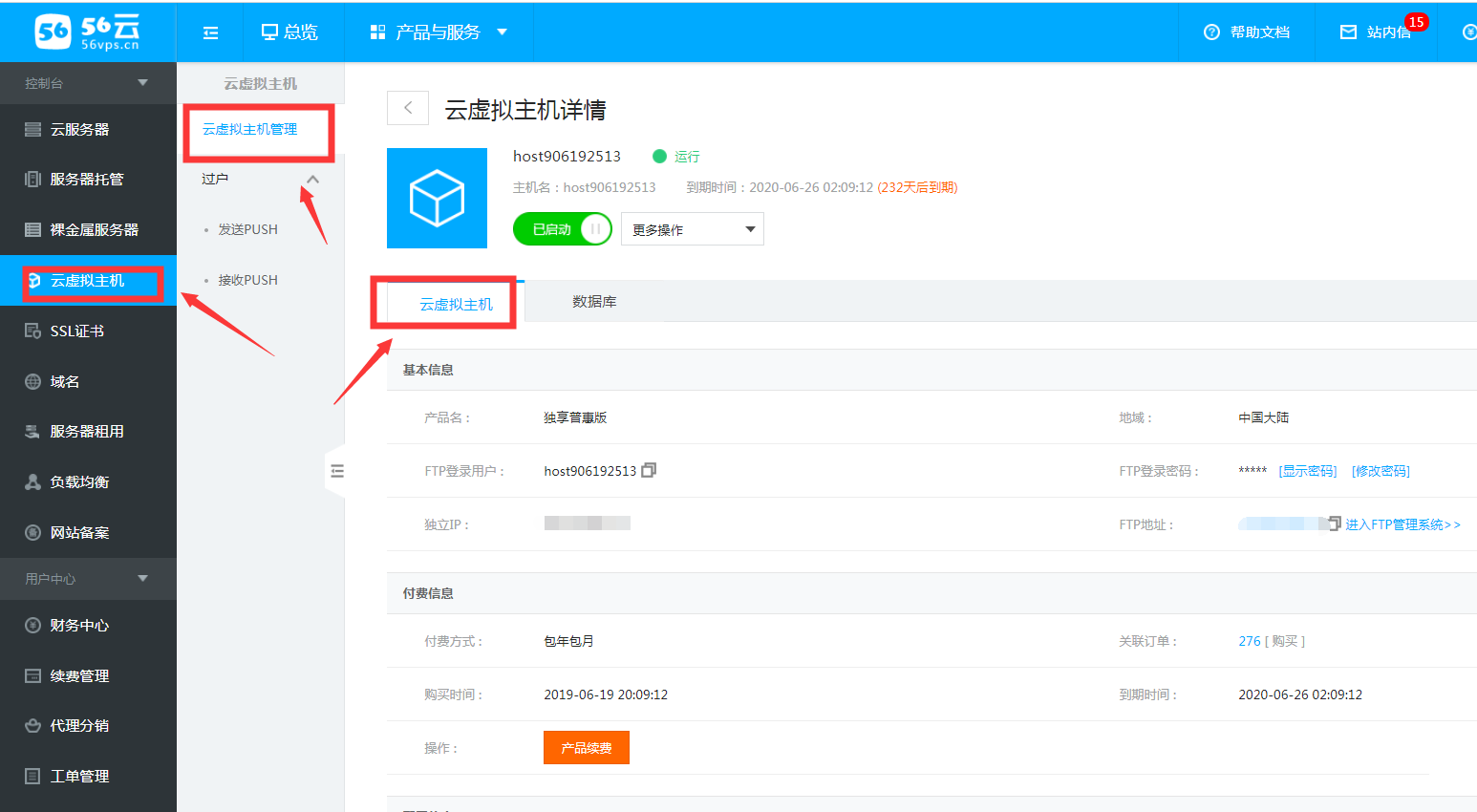Click the 显示密码 link
This screenshot has height=812, width=1477.
[1307, 471]
